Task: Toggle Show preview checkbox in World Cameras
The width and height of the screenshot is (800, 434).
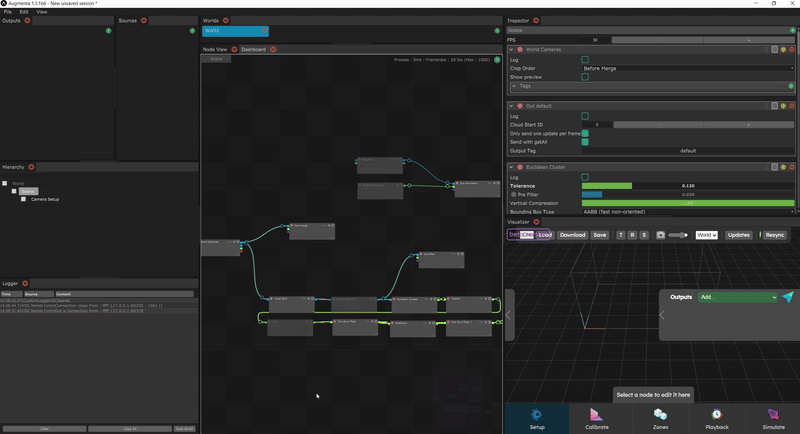Action: (x=585, y=77)
